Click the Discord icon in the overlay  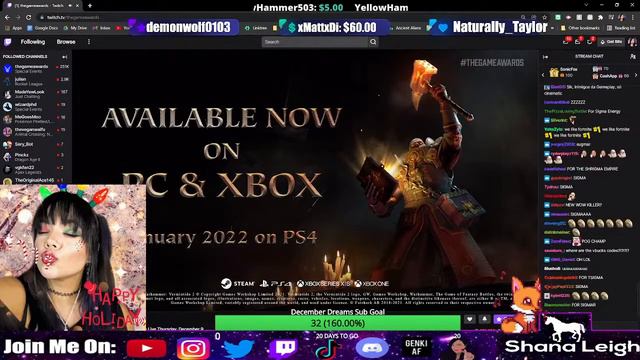[371, 348]
